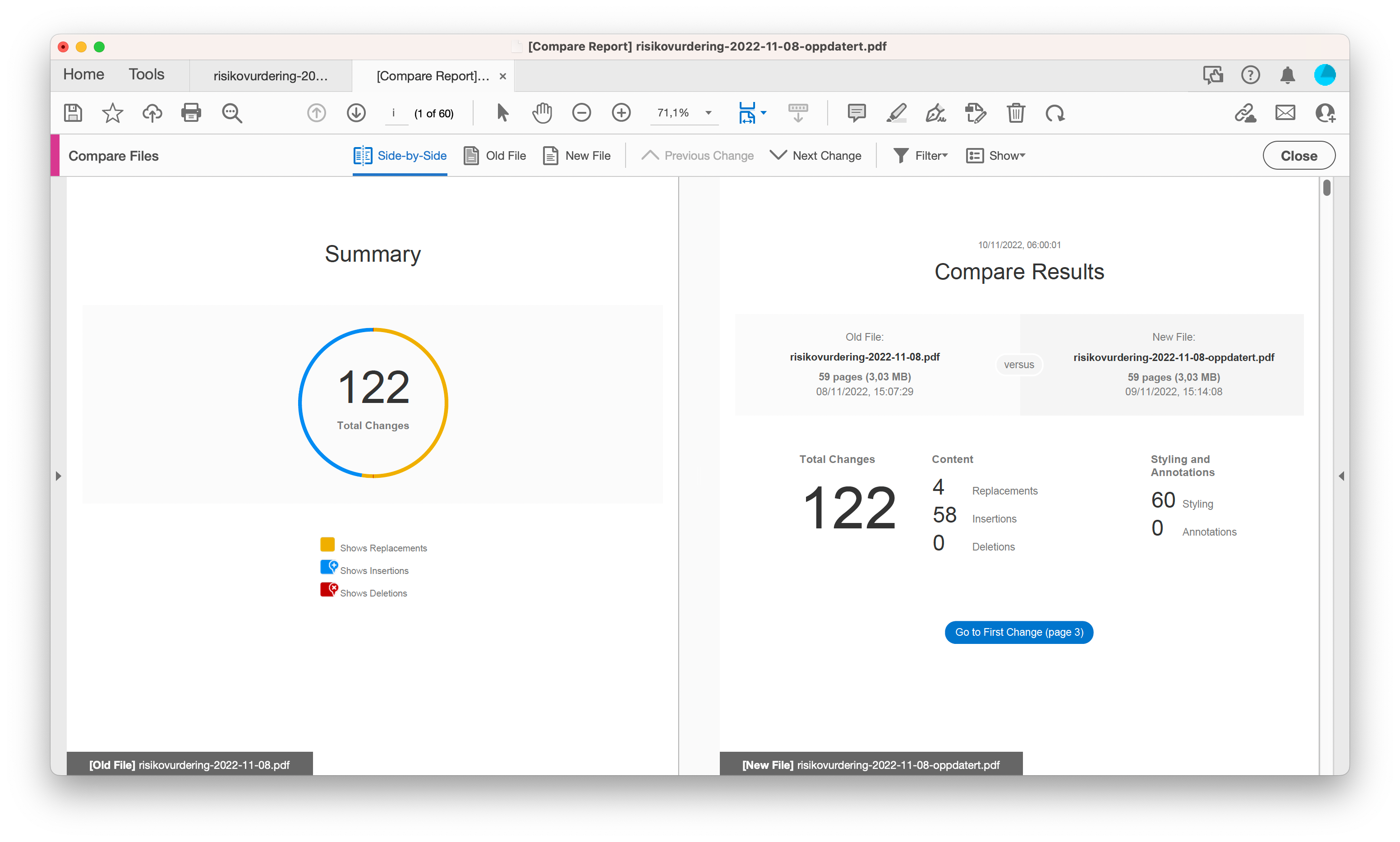This screenshot has width=1400, height=842.
Task: Click the Edit PDF stamp icon
Action: (x=975, y=113)
